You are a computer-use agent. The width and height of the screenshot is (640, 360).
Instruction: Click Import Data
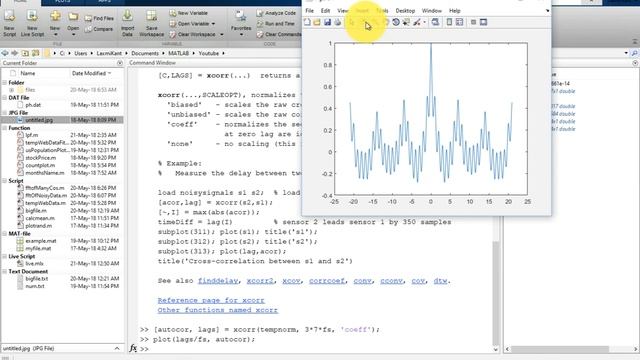[127, 23]
